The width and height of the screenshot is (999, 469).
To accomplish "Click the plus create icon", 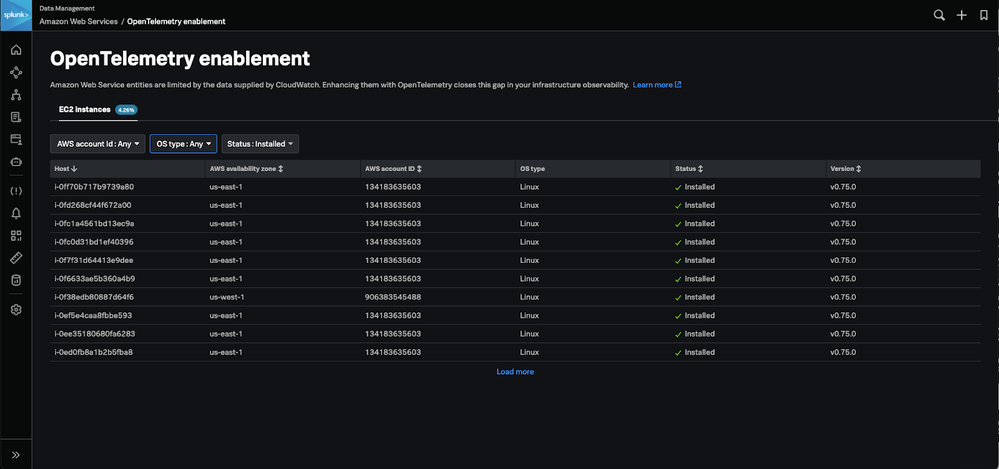I will pyautogui.click(x=961, y=15).
